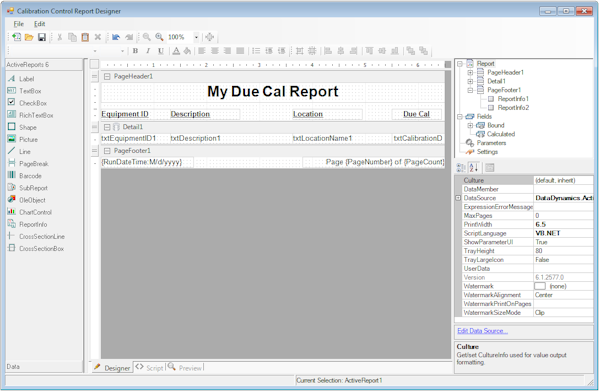Set font color with A icon
The width and height of the screenshot is (600, 392).
(x=176, y=51)
